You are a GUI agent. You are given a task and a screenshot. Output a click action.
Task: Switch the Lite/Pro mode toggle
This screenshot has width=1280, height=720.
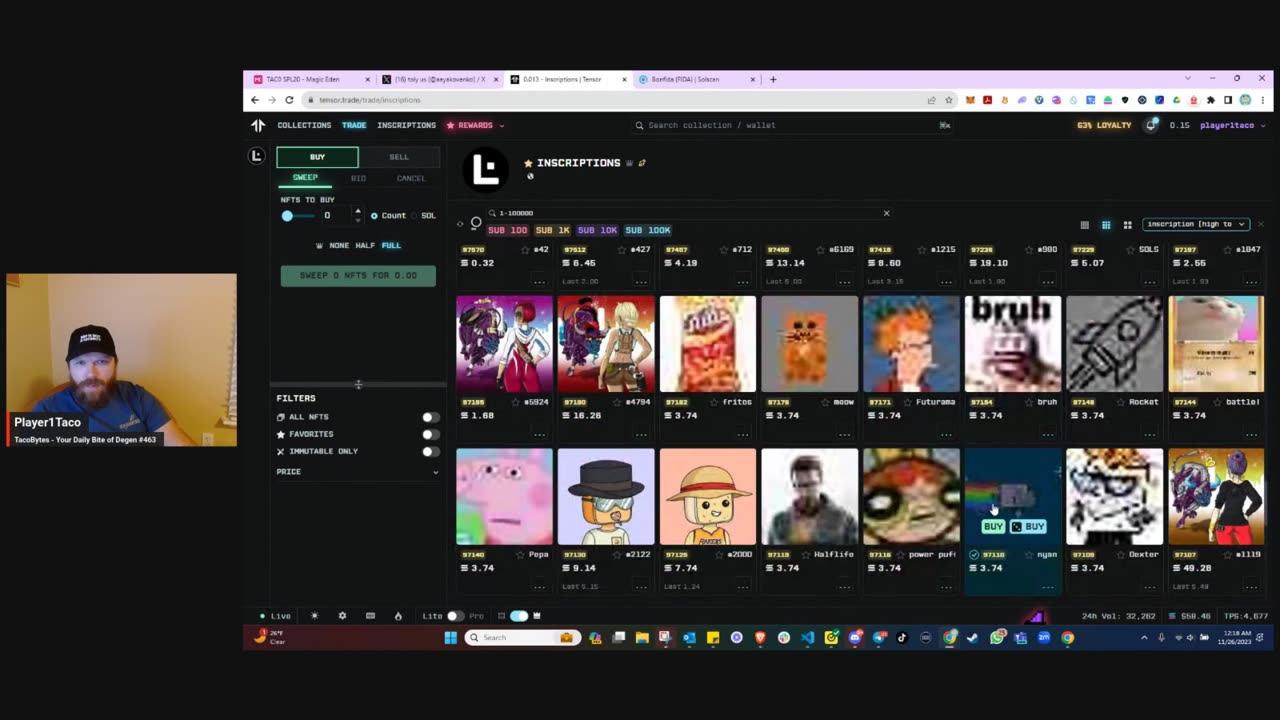pos(455,616)
